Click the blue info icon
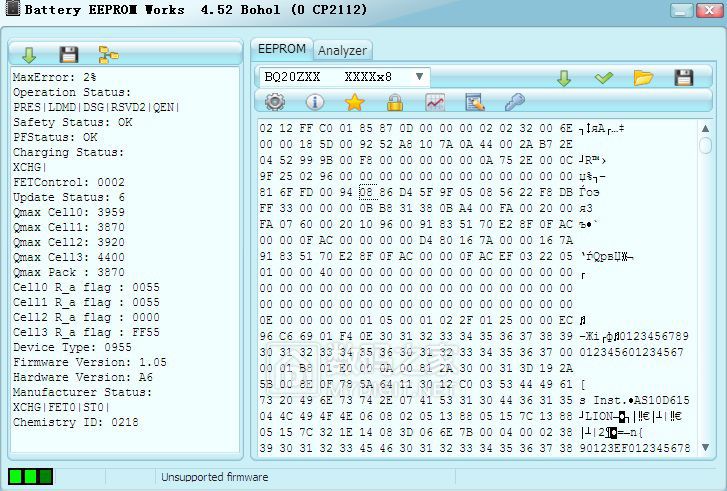The image size is (727, 491). click(315, 102)
